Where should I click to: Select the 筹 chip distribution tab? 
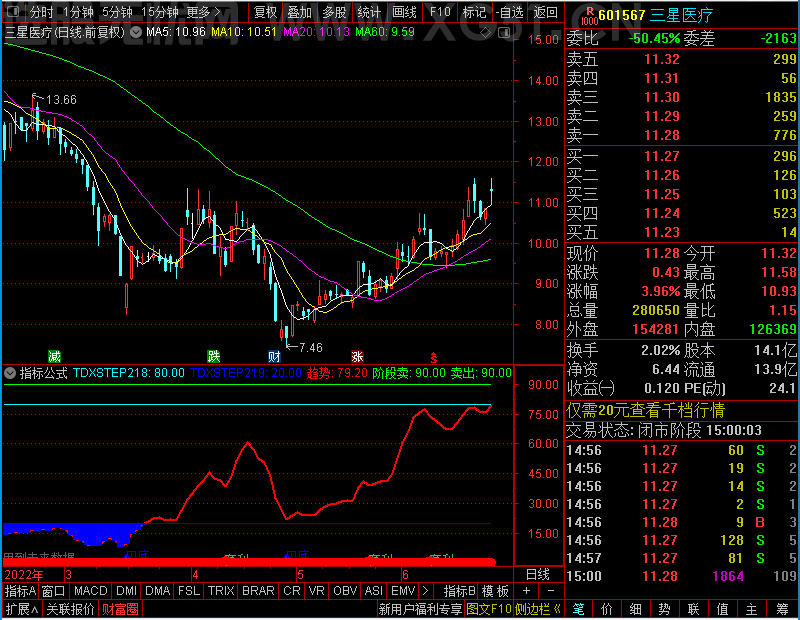coord(783,609)
